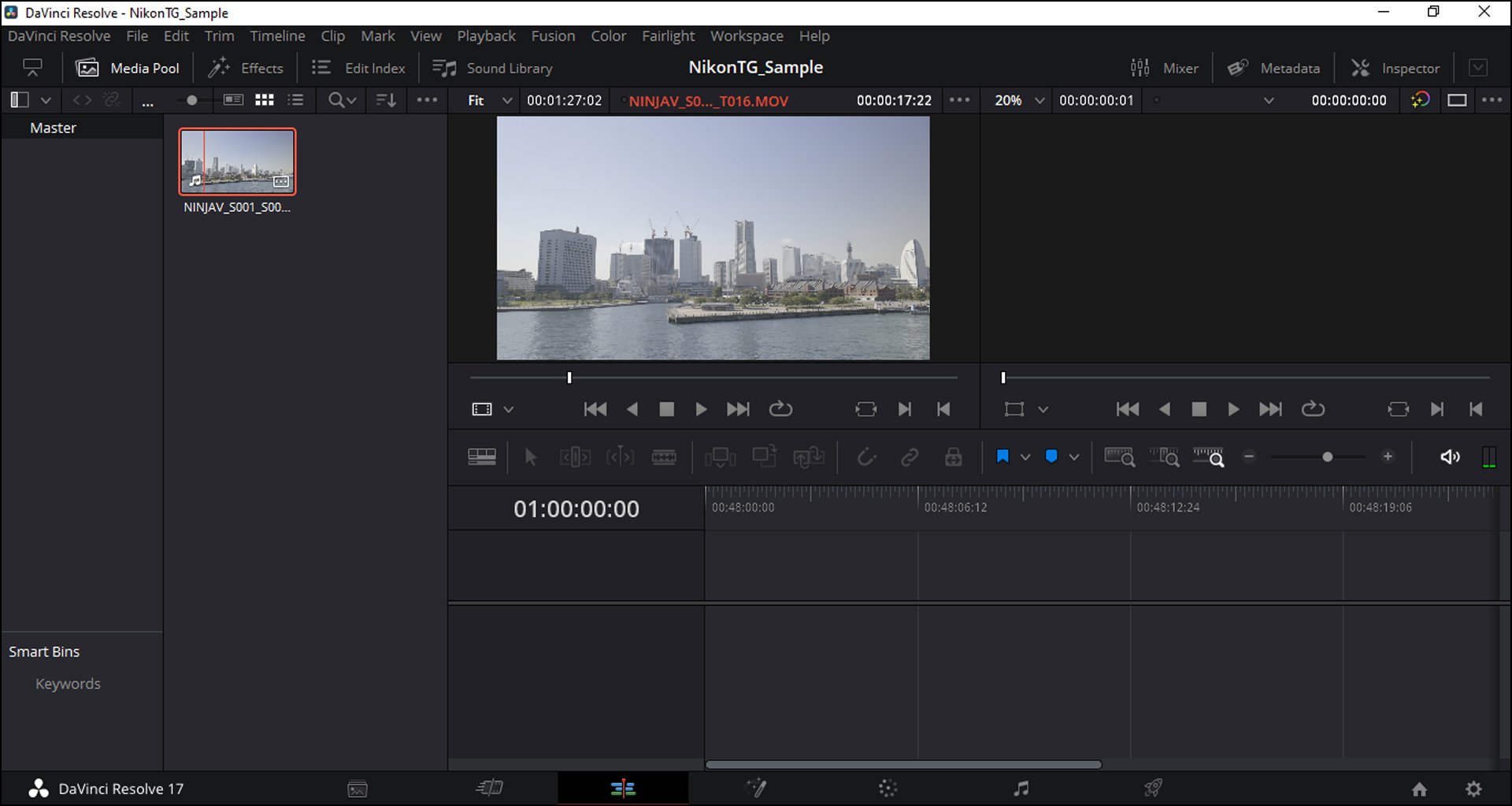Toggle Position Lock padlock icon
Screen dimensions: 1512x806
(x=954, y=457)
